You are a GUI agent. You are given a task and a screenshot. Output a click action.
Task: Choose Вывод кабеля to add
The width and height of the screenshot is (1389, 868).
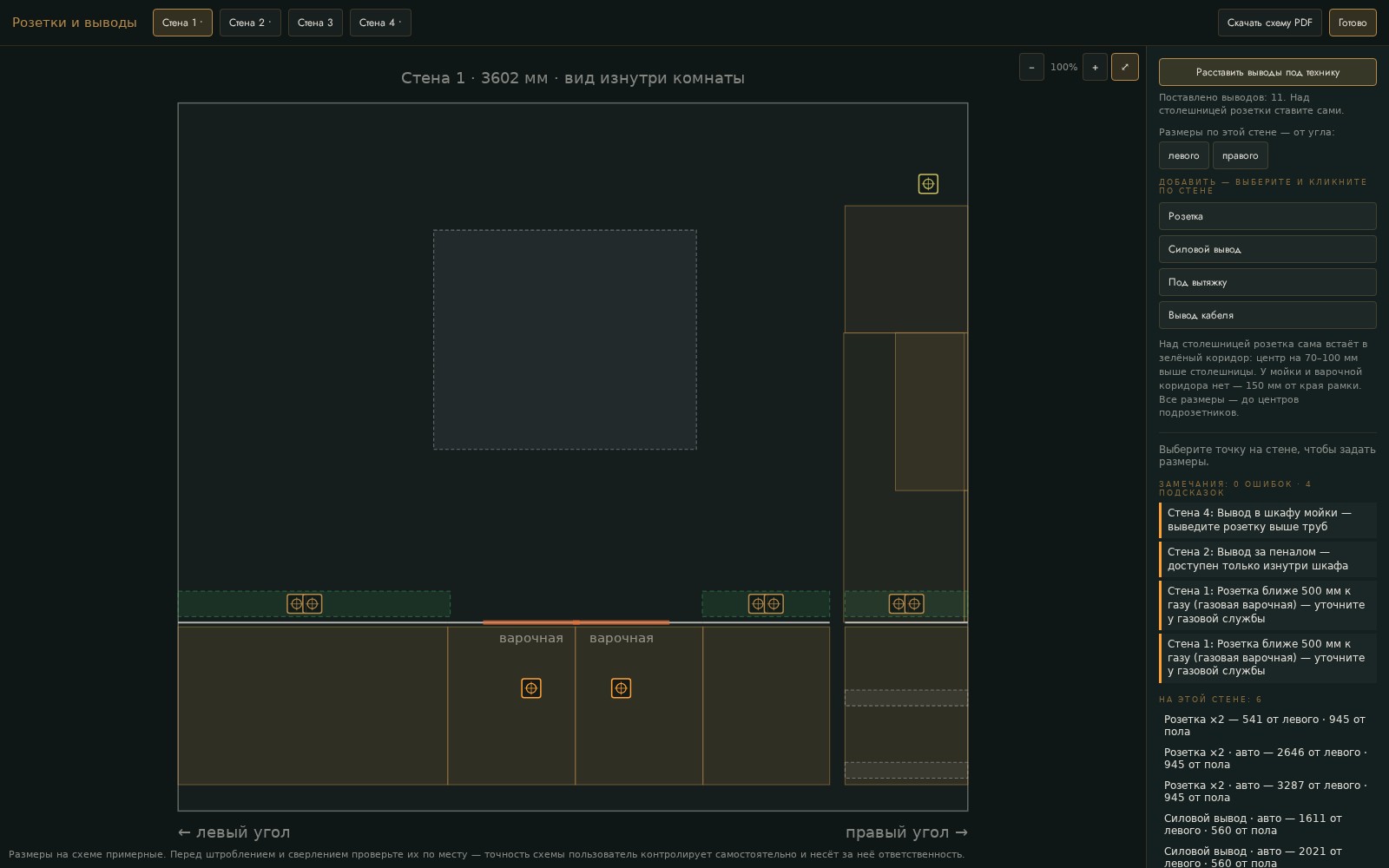(x=1267, y=315)
